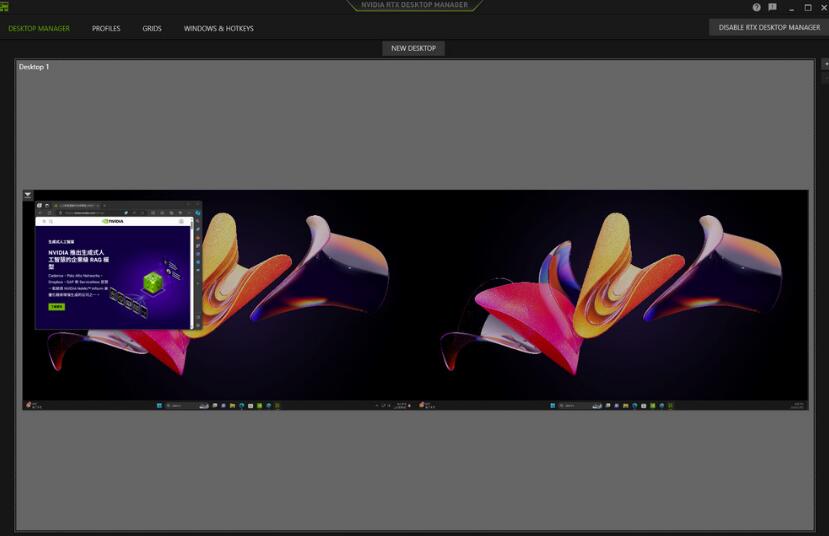Click Disable RTX Desktop Manager button
This screenshot has height=536, width=829.
(x=769, y=28)
